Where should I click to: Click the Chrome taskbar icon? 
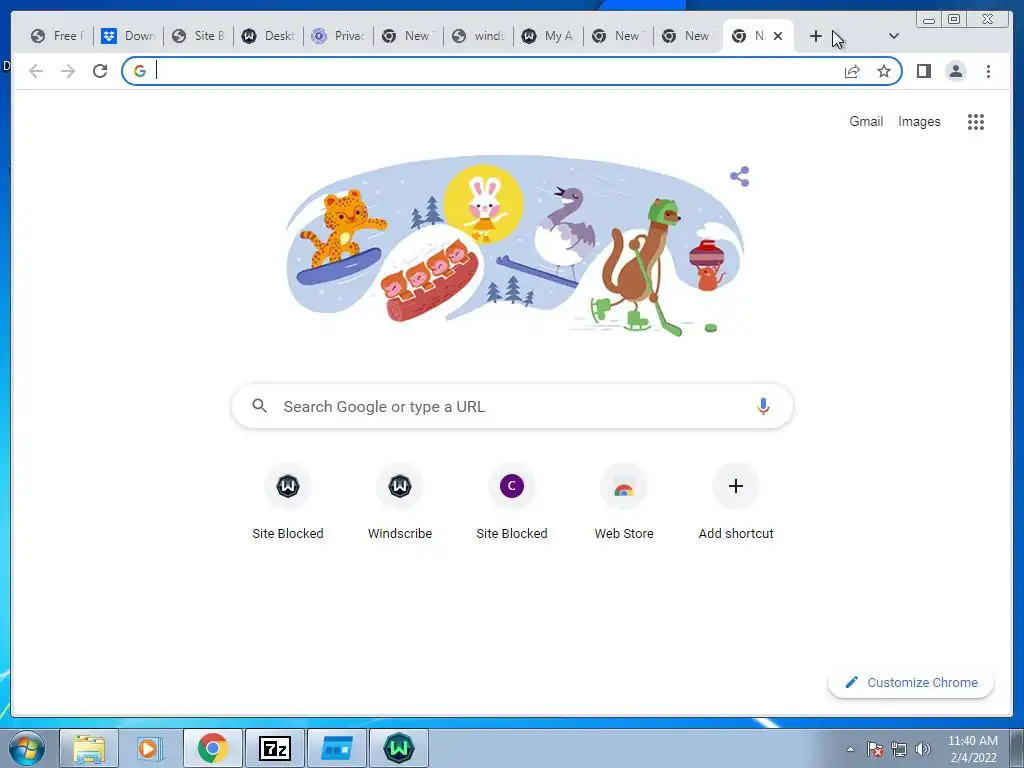point(213,748)
